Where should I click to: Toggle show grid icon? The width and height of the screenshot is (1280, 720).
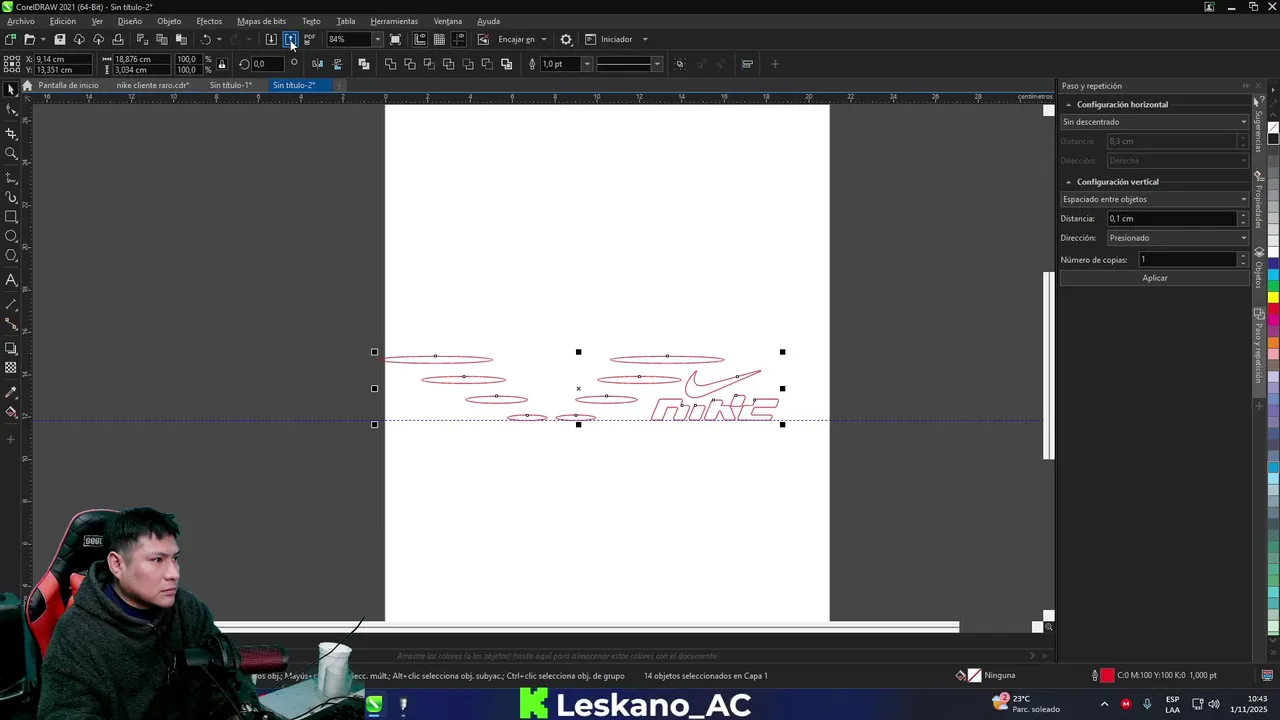click(438, 39)
